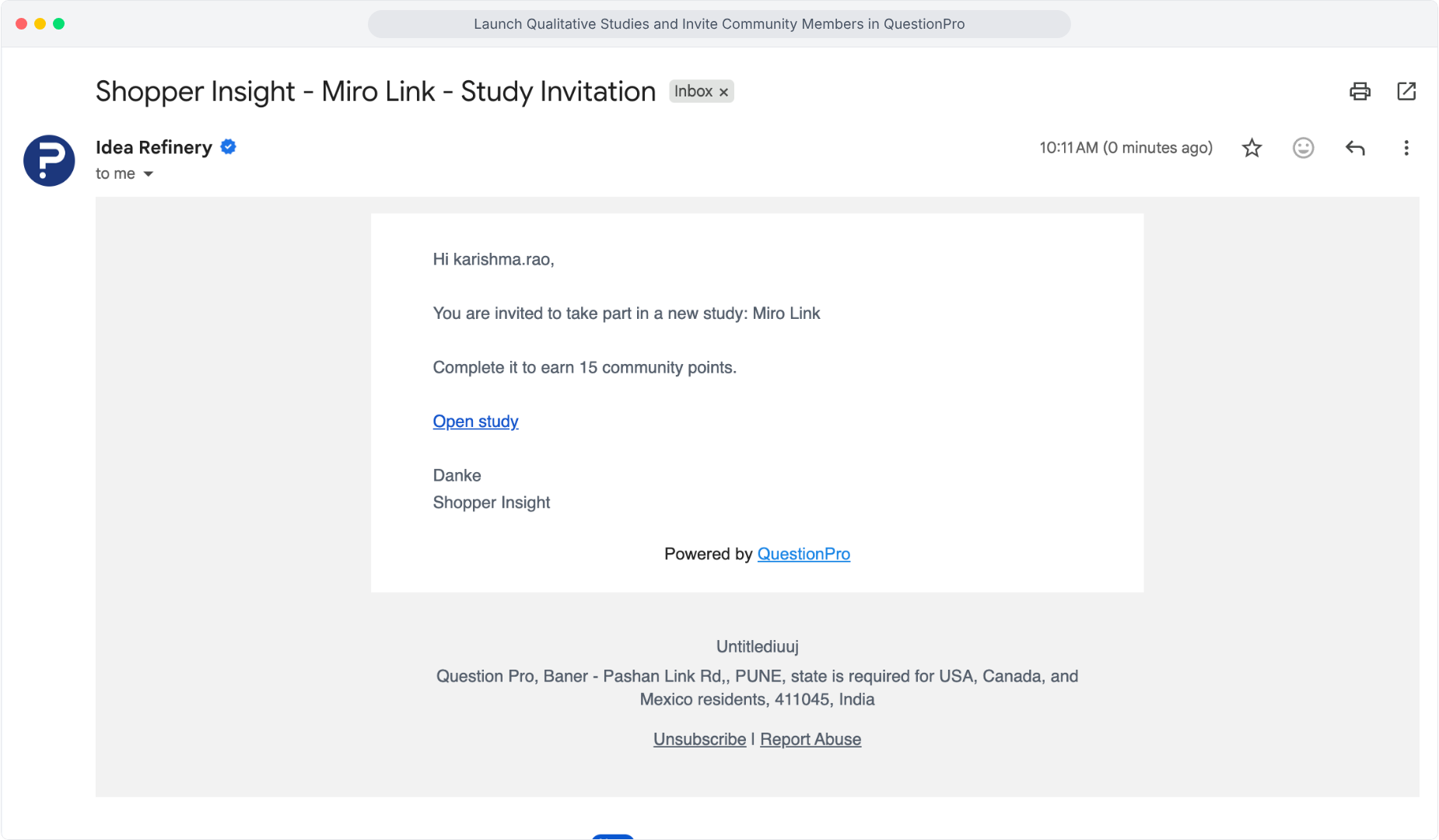The height and width of the screenshot is (840, 1439).
Task: Click the blue verified sender badge
Action: click(x=229, y=146)
